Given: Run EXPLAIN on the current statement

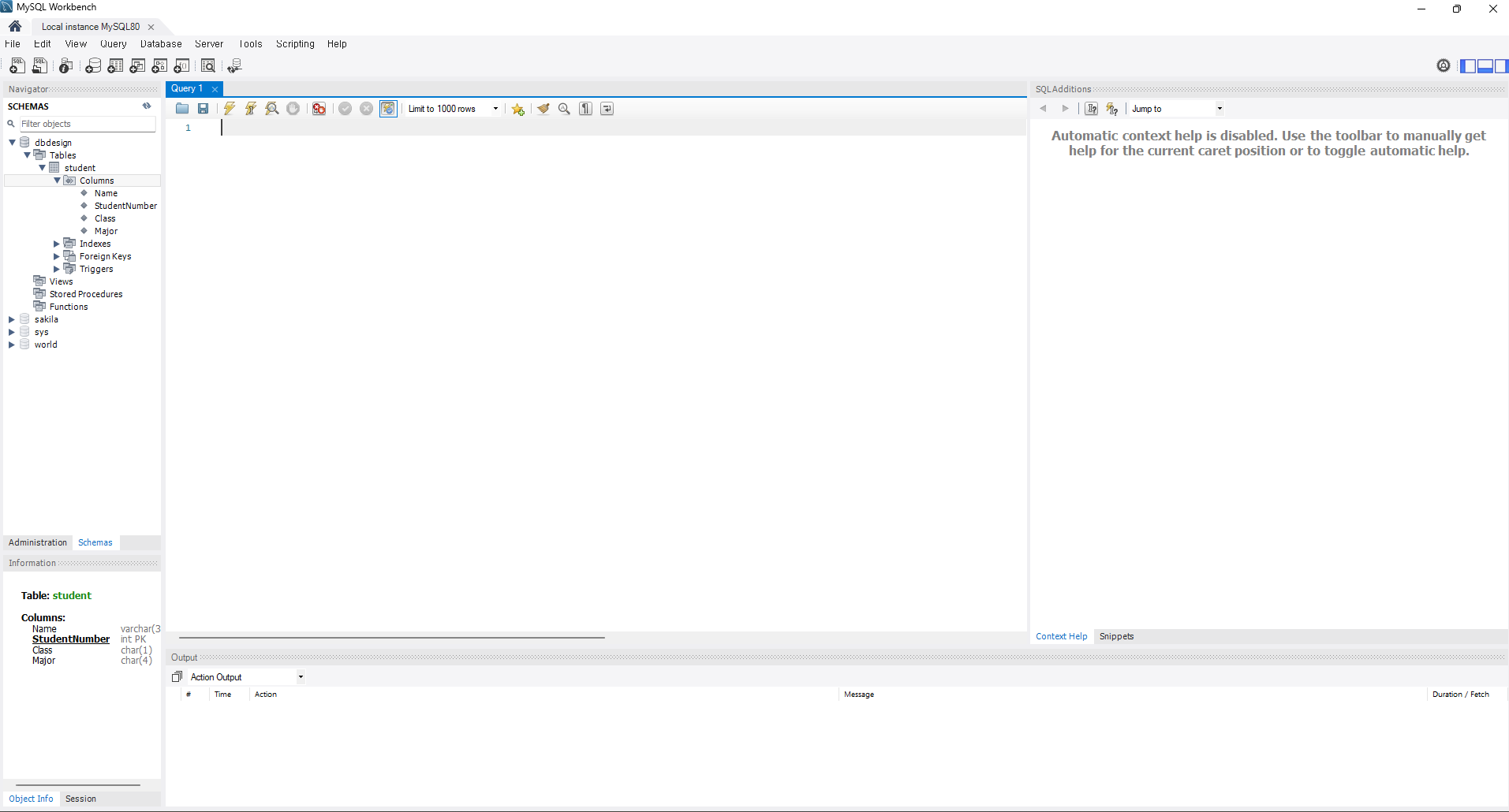Looking at the screenshot, I should pos(272,109).
